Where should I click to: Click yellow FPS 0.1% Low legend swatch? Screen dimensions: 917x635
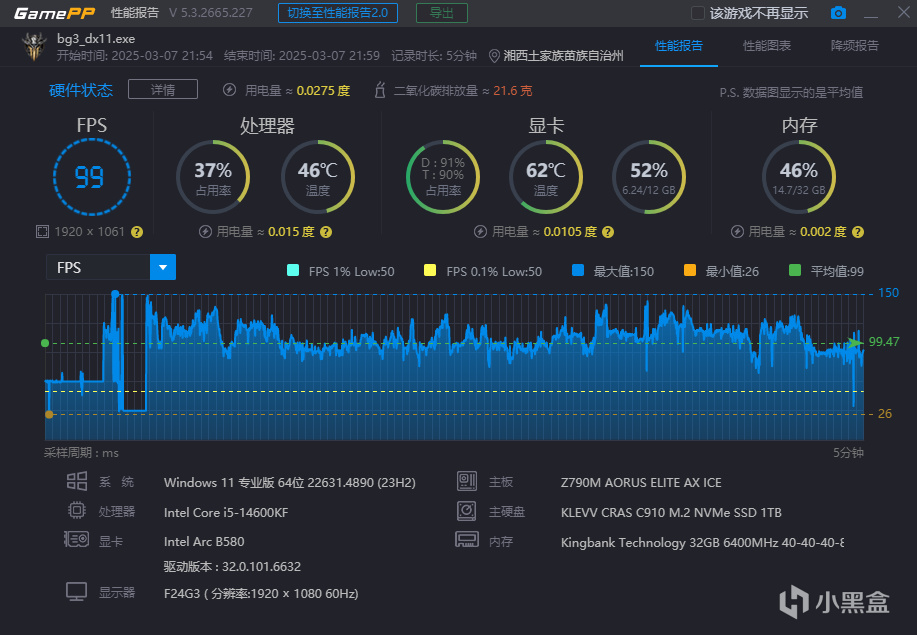[x=430, y=270]
